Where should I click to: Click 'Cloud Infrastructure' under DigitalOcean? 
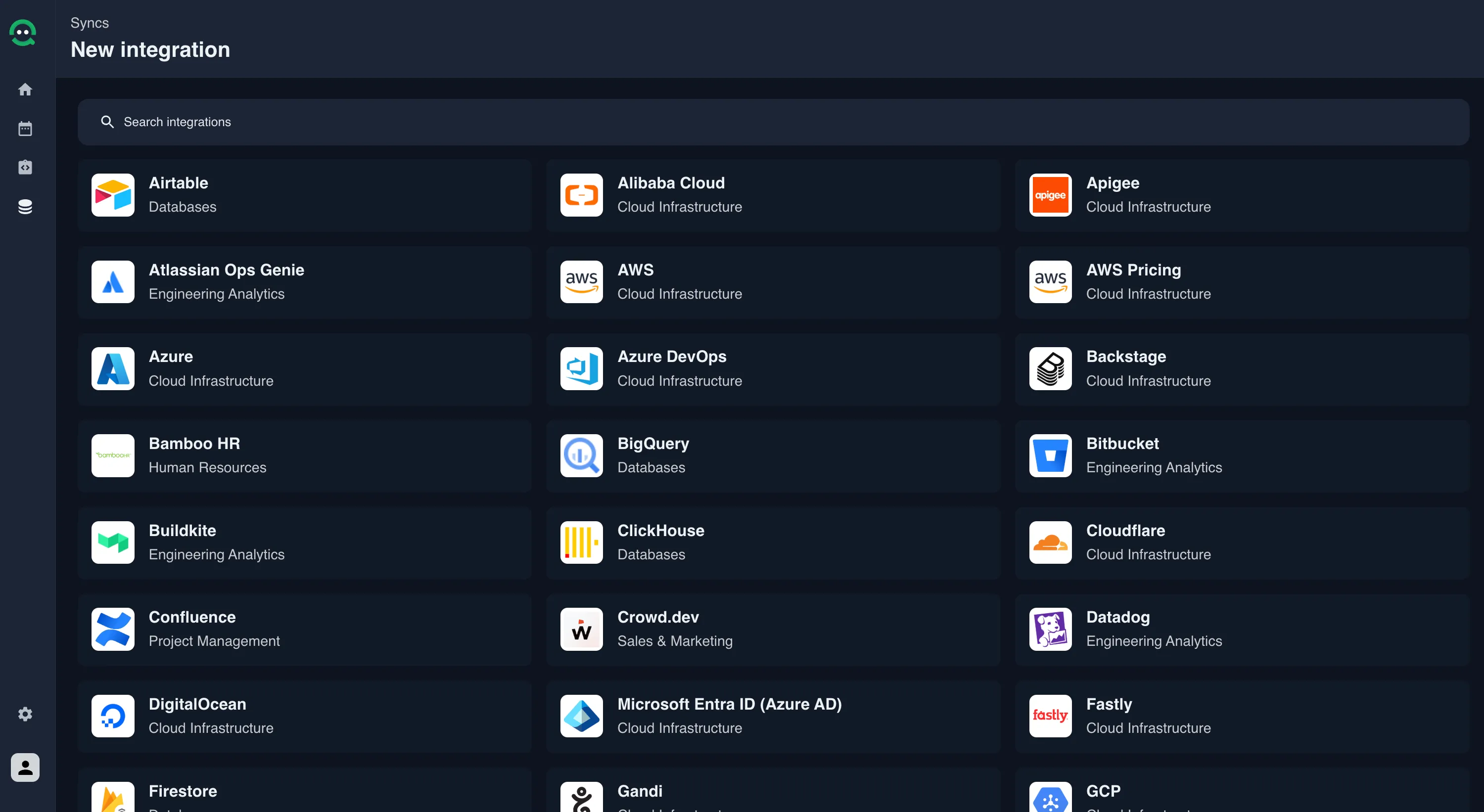[211, 728]
